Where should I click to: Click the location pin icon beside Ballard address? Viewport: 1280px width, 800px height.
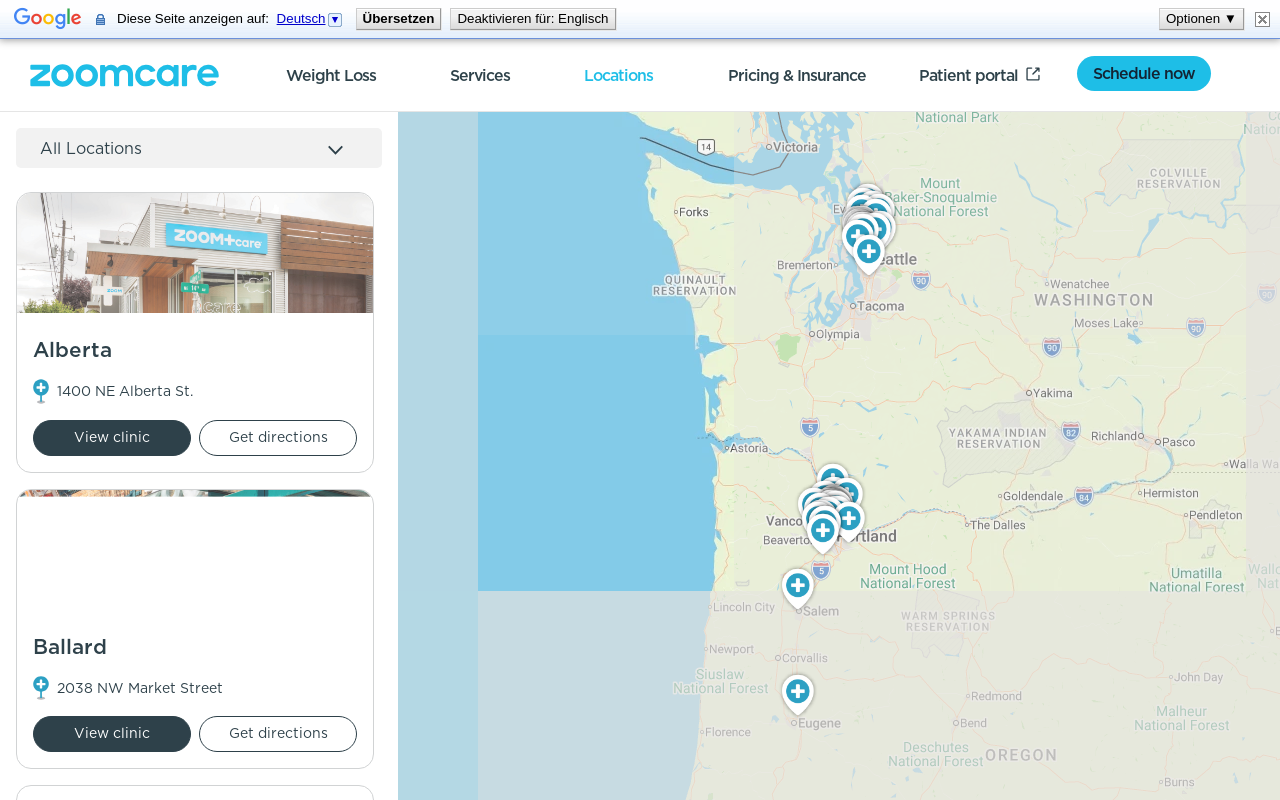click(41, 688)
